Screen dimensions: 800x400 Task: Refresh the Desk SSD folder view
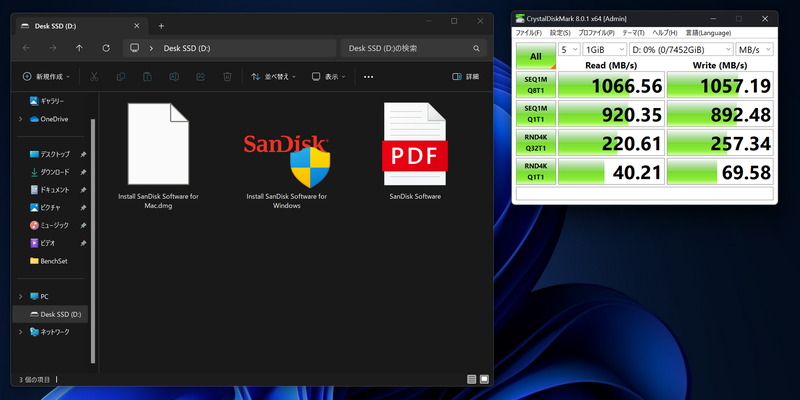click(106, 48)
